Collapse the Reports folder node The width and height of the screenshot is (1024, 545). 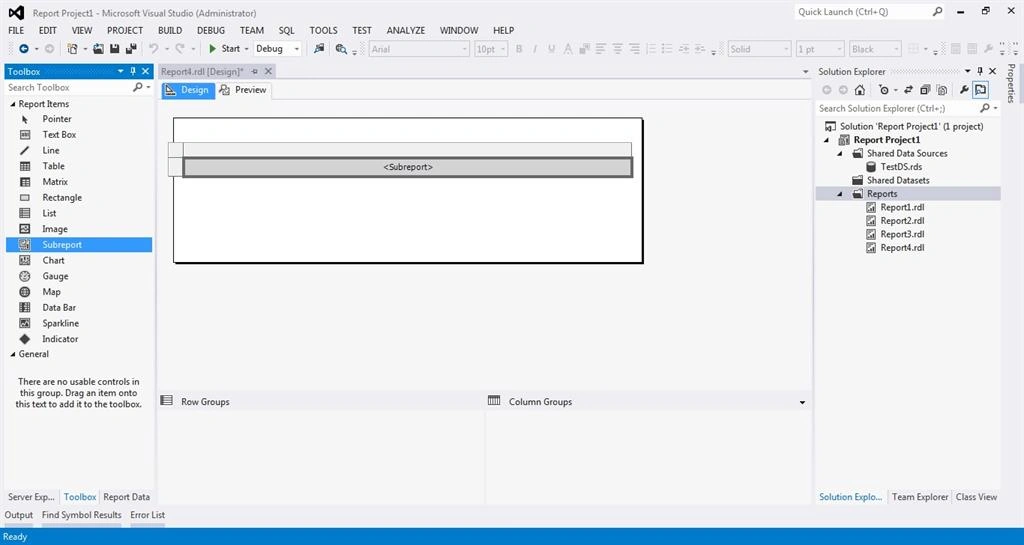(840, 194)
